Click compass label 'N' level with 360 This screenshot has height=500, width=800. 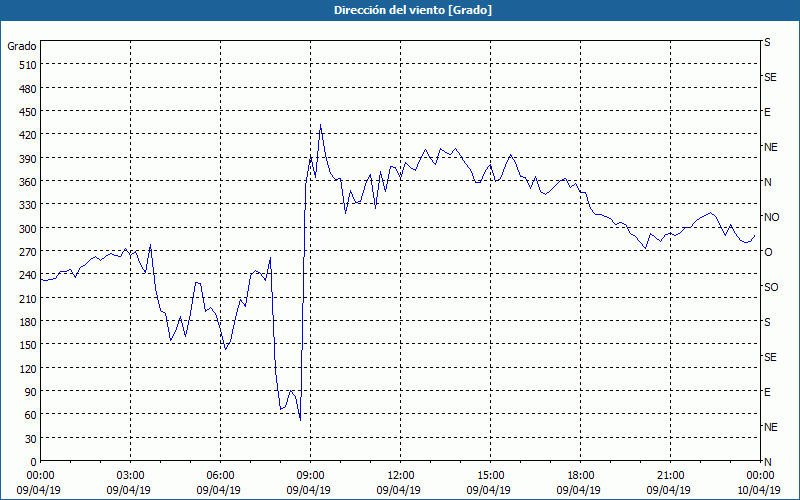(768, 182)
